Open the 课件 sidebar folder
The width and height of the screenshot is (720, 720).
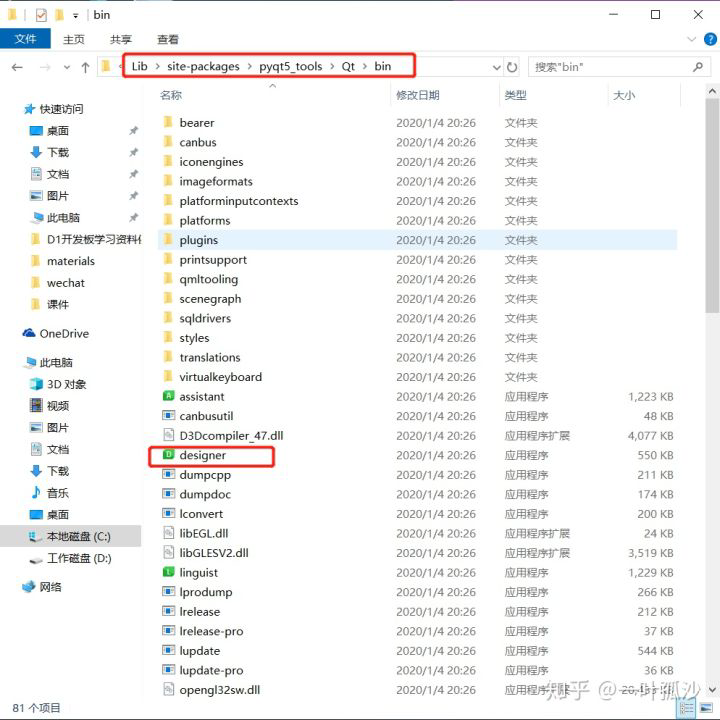50,304
